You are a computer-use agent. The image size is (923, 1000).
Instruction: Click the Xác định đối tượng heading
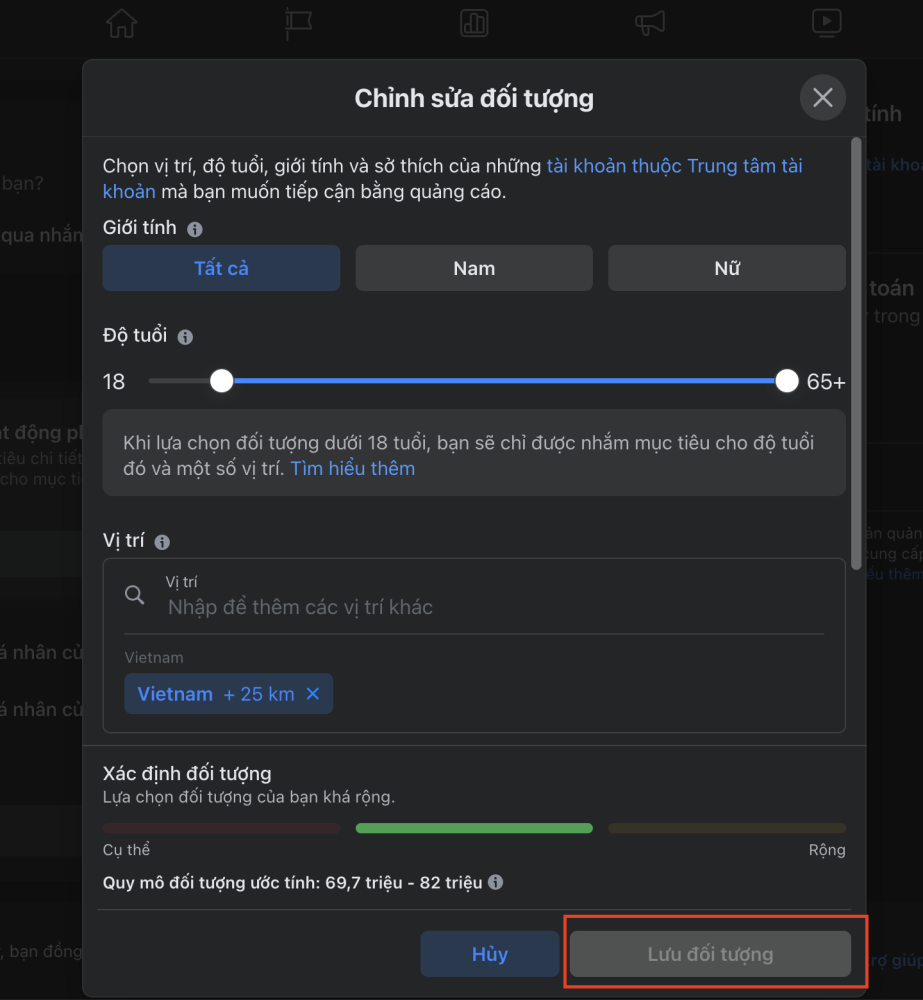(x=187, y=774)
